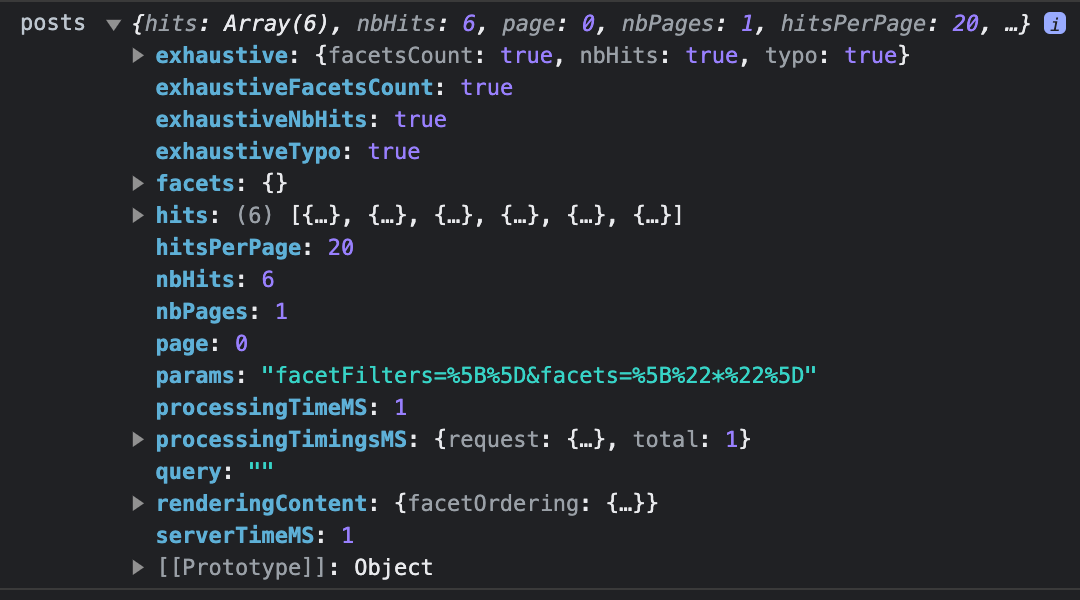Click the hits array preview brackets
The image size is (1080, 600).
point(486,216)
